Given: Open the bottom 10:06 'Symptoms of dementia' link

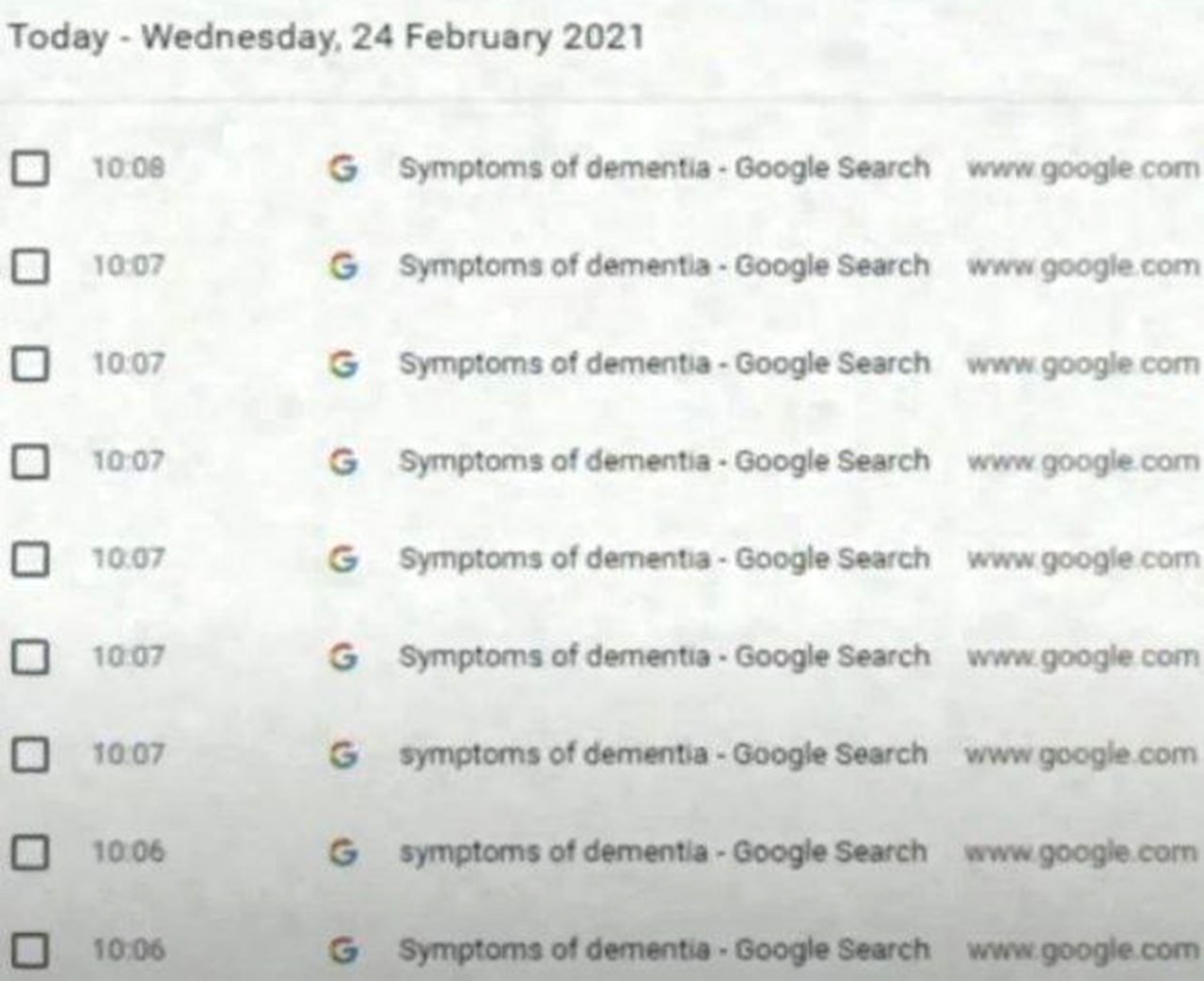Looking at the screenshot, I should [663, 950].
